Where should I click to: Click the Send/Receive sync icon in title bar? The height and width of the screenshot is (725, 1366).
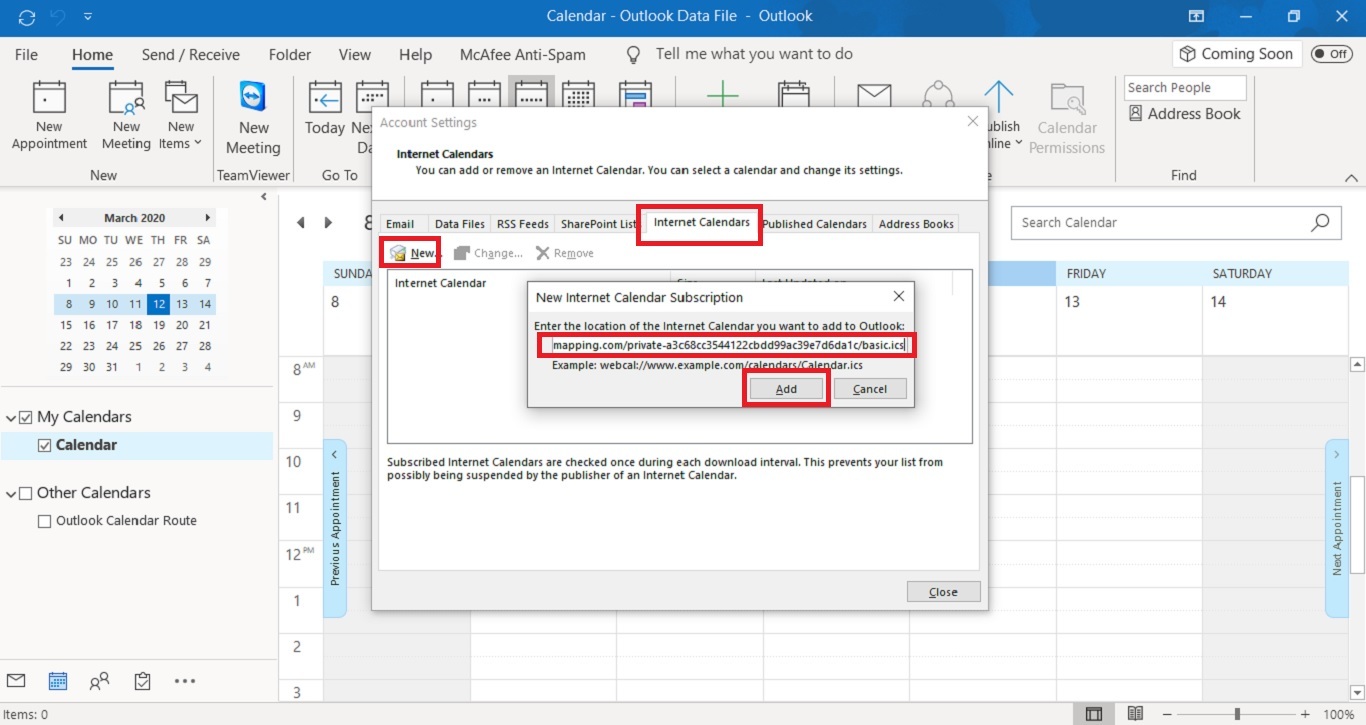pyautogui.click(x=27, y=17)
